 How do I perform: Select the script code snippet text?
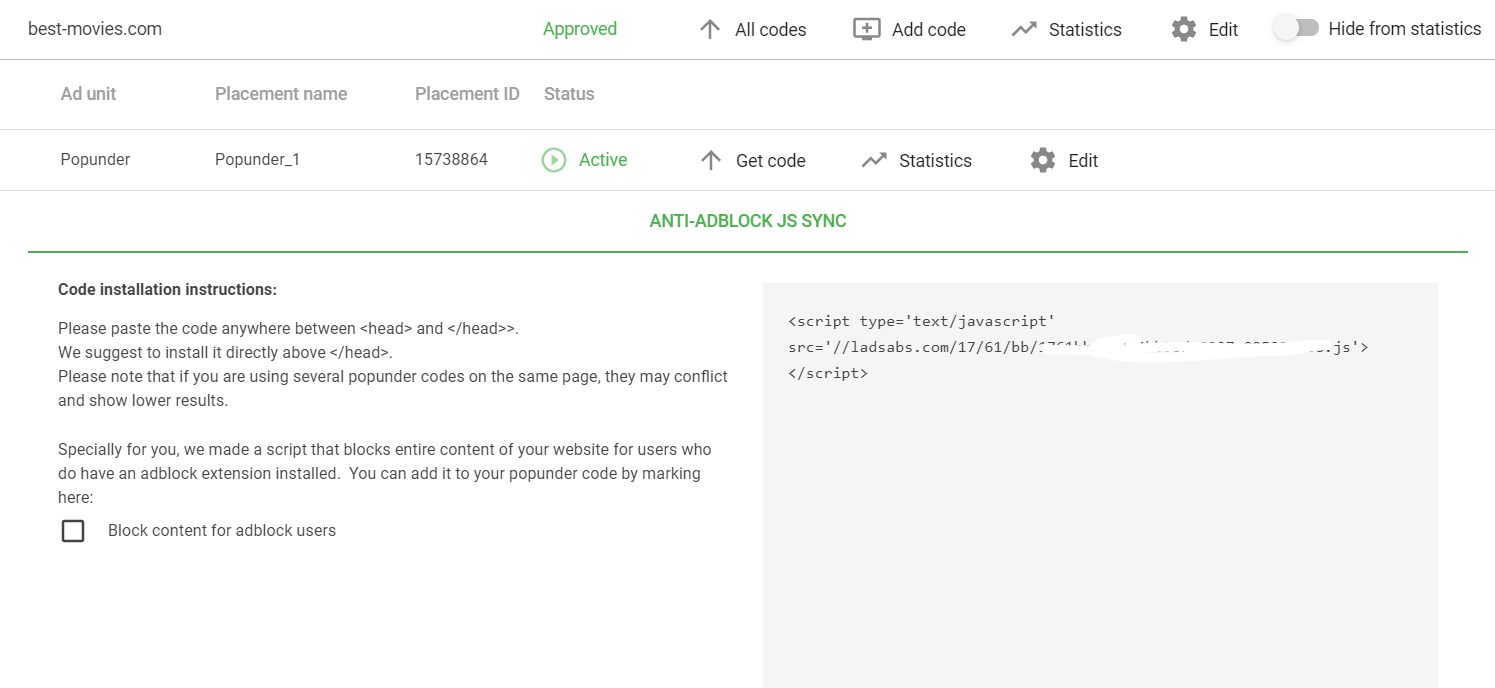point(1077,346)
